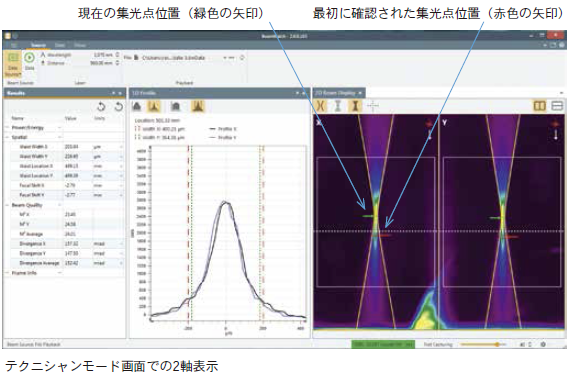Viewport: 570px width, 380px height.
Task: Adjust the Wavelength spinner arrows
Action: tap(117, 55)
